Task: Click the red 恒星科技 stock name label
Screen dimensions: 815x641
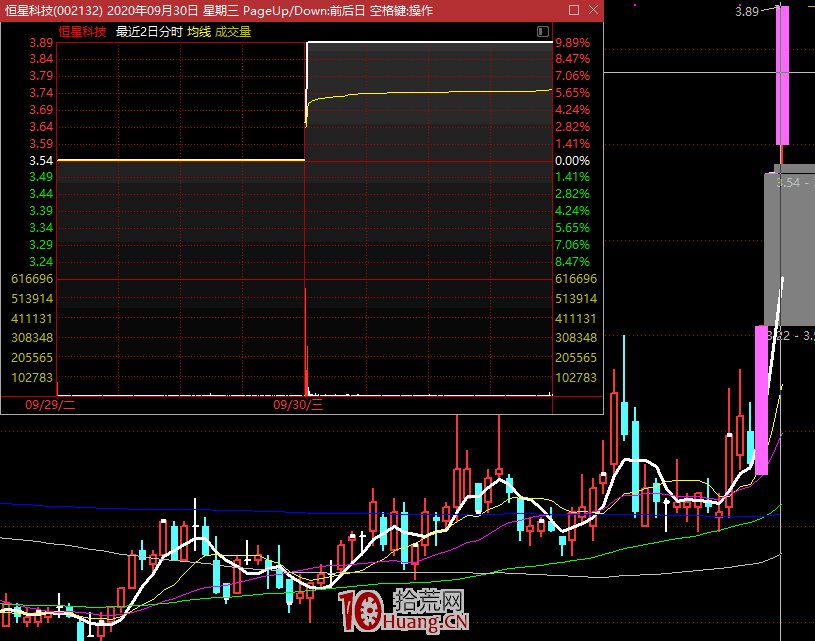Action: click(82, 32)
